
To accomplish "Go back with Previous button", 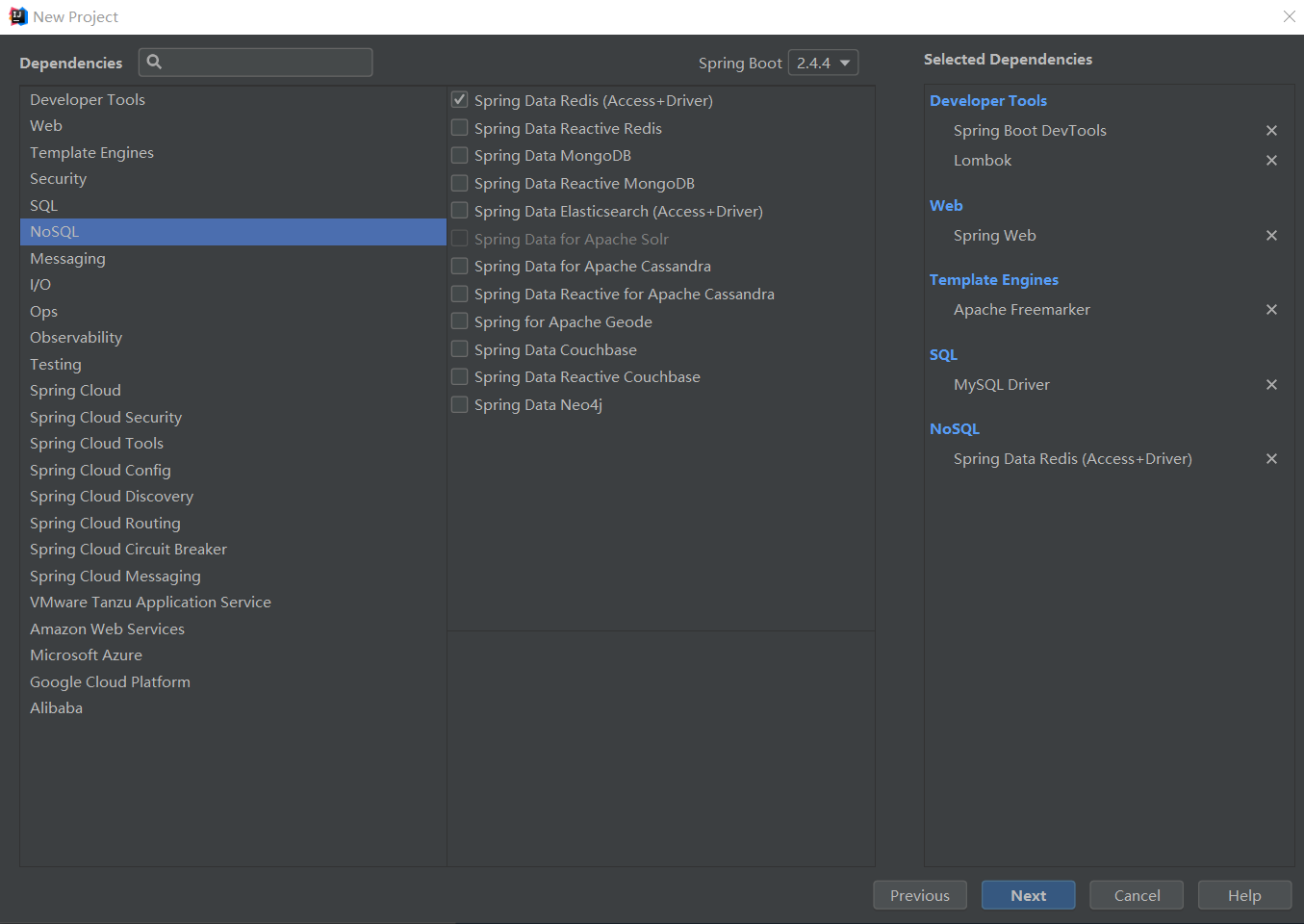I will pos(920,895).
